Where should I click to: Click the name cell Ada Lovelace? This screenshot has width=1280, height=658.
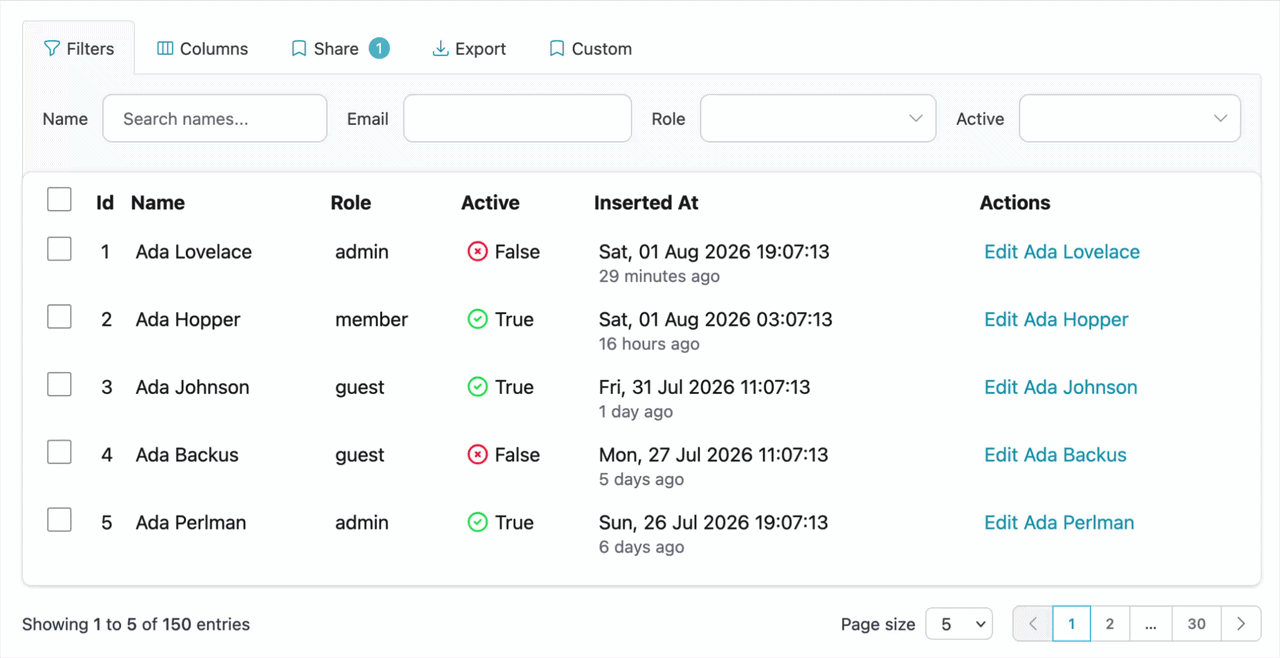(x=194, y=252)
